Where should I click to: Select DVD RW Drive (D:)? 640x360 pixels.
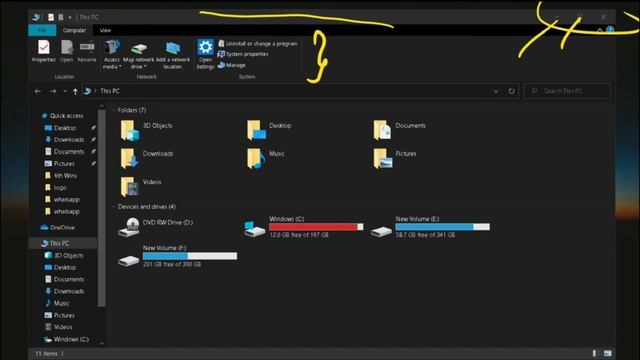(156, 227)
